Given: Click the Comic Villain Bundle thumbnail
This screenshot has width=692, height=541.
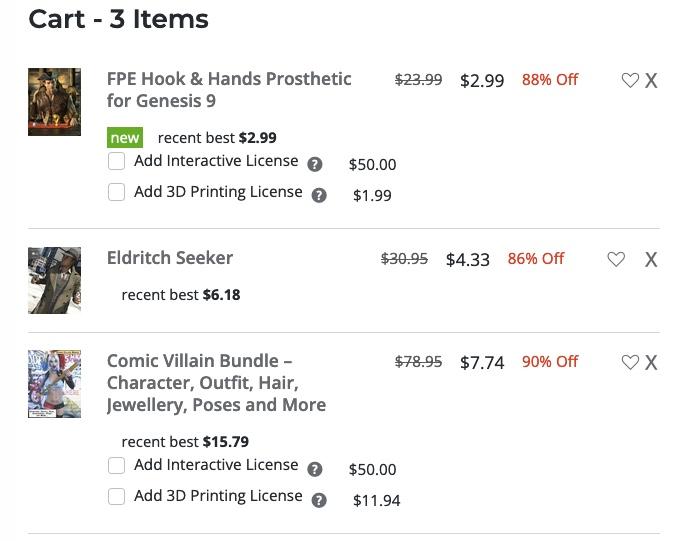Looking at the screenshot, I should (54, 384).
